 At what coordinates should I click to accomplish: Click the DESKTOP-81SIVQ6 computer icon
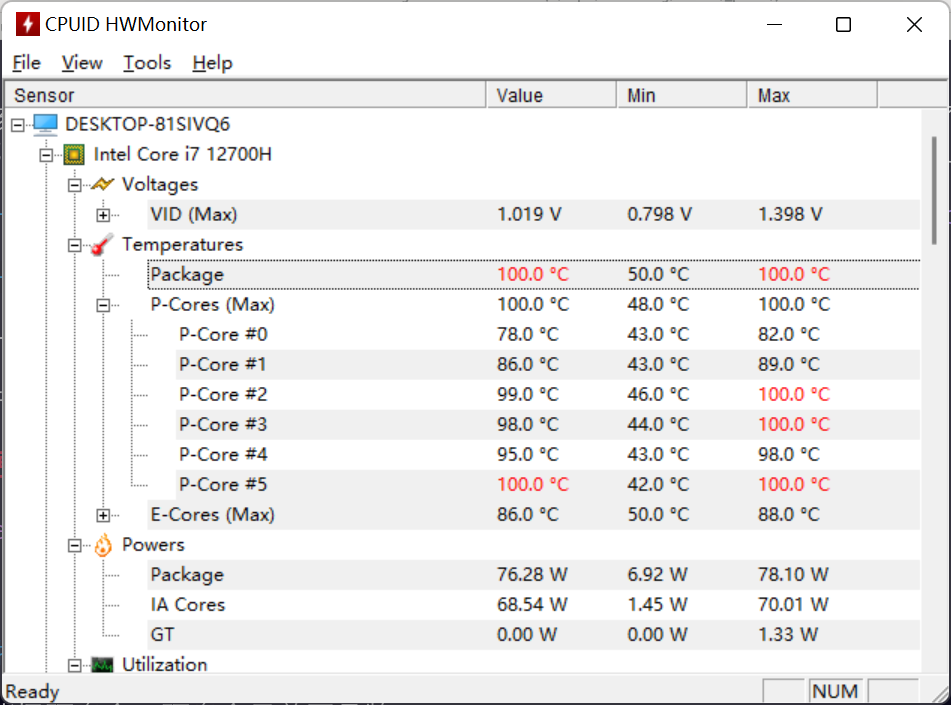click(x=45, y=124)
